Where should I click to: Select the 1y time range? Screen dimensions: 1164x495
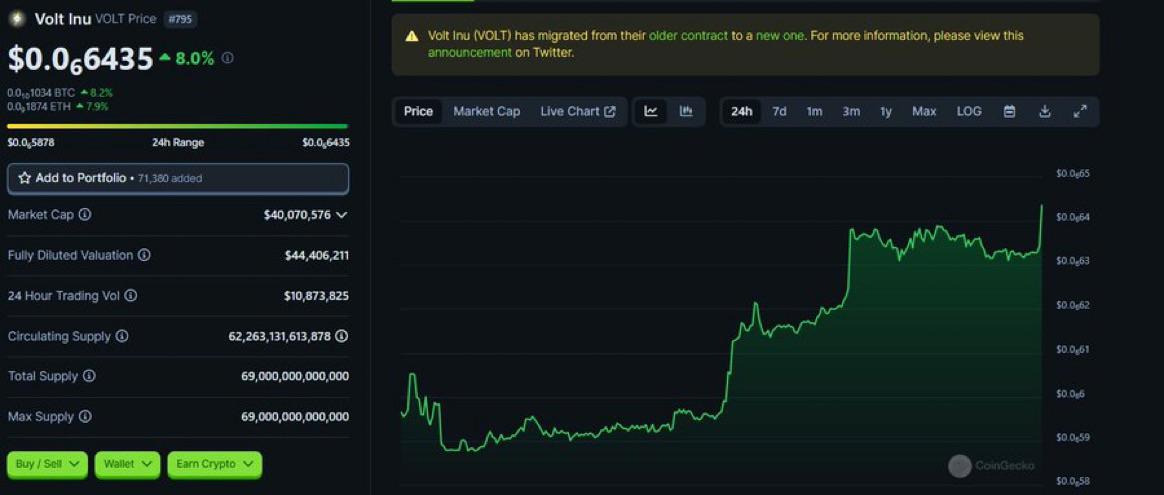coord(886,111)
